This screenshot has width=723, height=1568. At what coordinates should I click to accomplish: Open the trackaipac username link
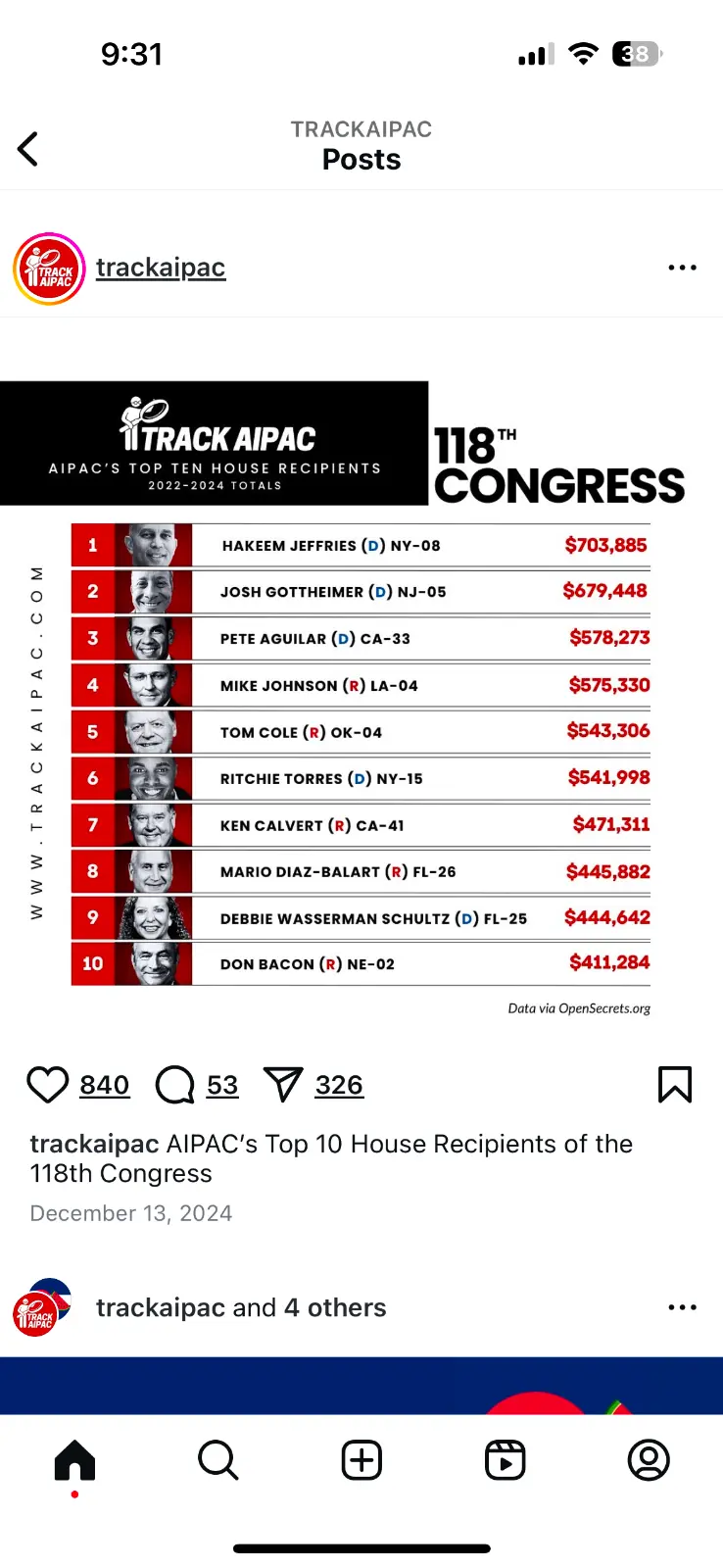pos(161,268)
